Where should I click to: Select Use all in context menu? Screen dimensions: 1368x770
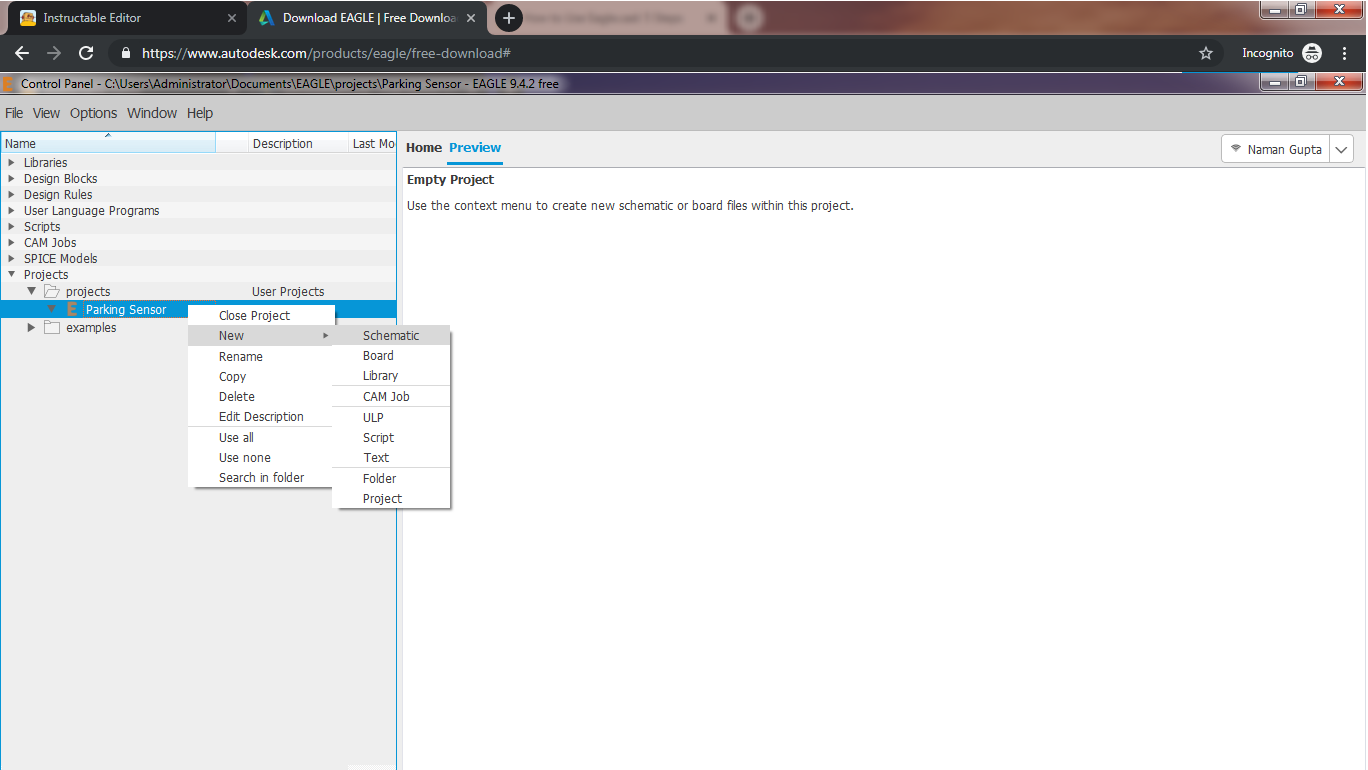261,438
